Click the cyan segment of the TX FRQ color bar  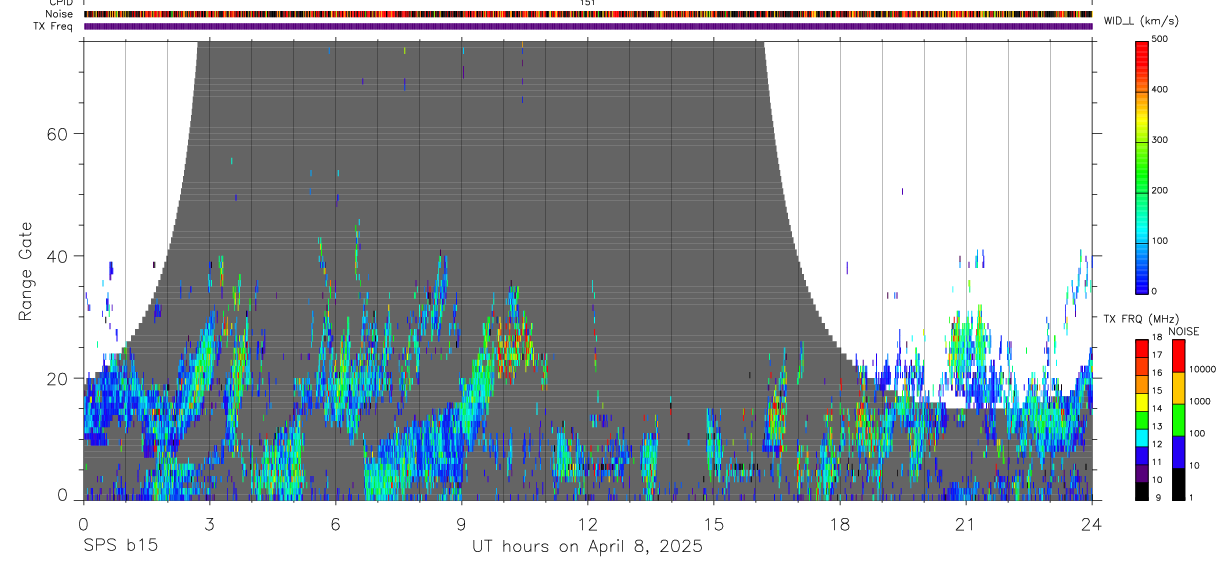click(1142, 438)
